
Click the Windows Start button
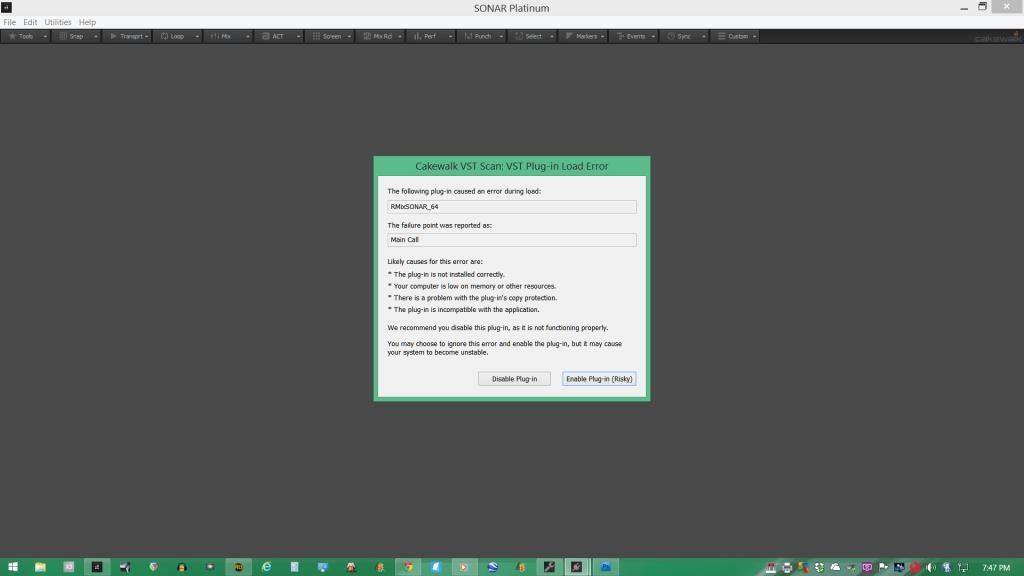[13, 567]
